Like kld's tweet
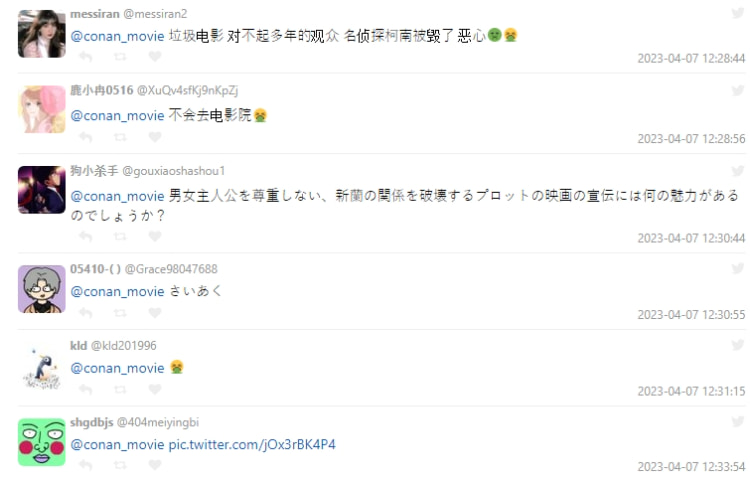 point(154,389)
